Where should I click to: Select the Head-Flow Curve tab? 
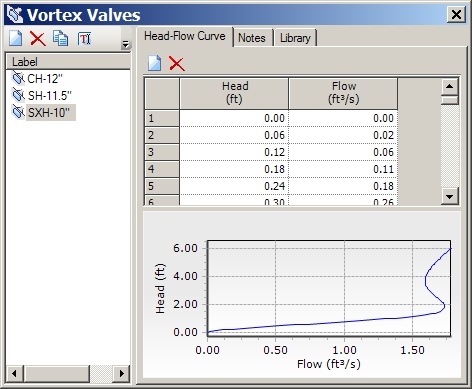point(185,36)
